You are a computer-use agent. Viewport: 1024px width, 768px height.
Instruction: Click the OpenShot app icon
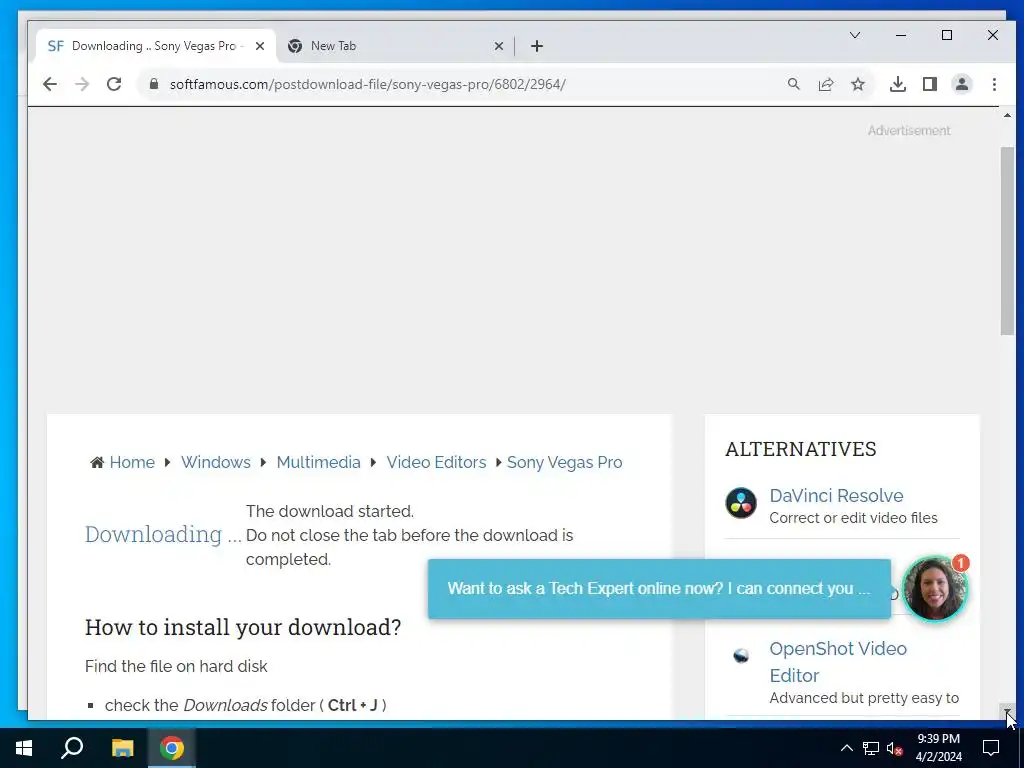[x=741, y=655]
